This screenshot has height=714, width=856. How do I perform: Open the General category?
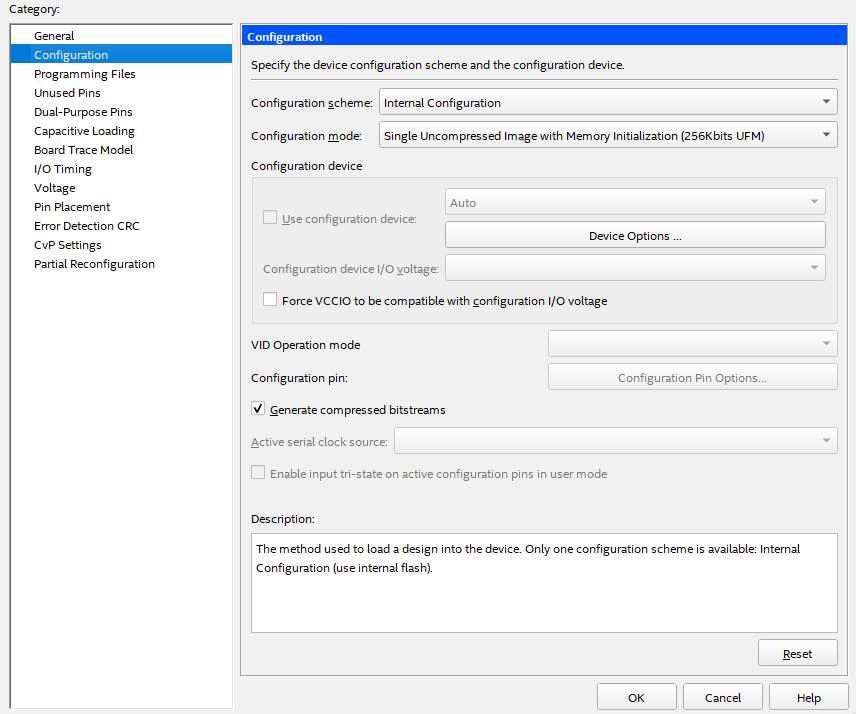[x=54, y=36]
